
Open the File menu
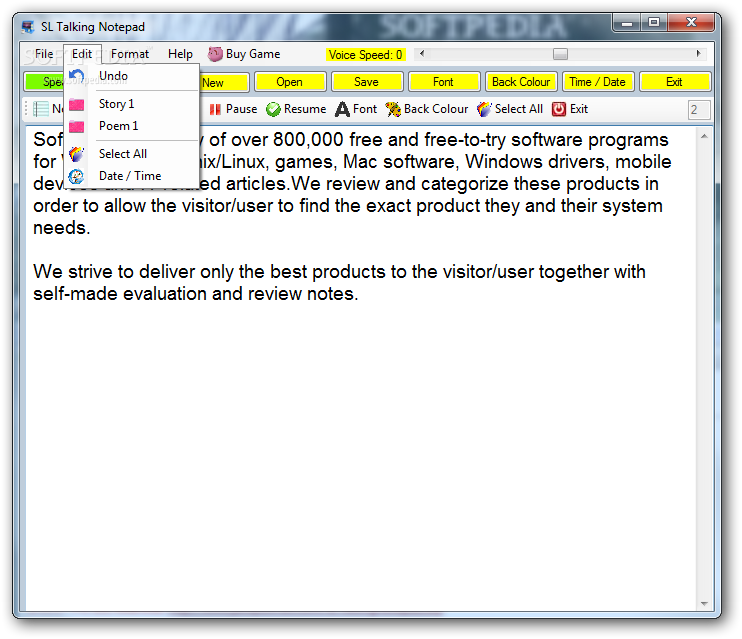tap(44, 54)
